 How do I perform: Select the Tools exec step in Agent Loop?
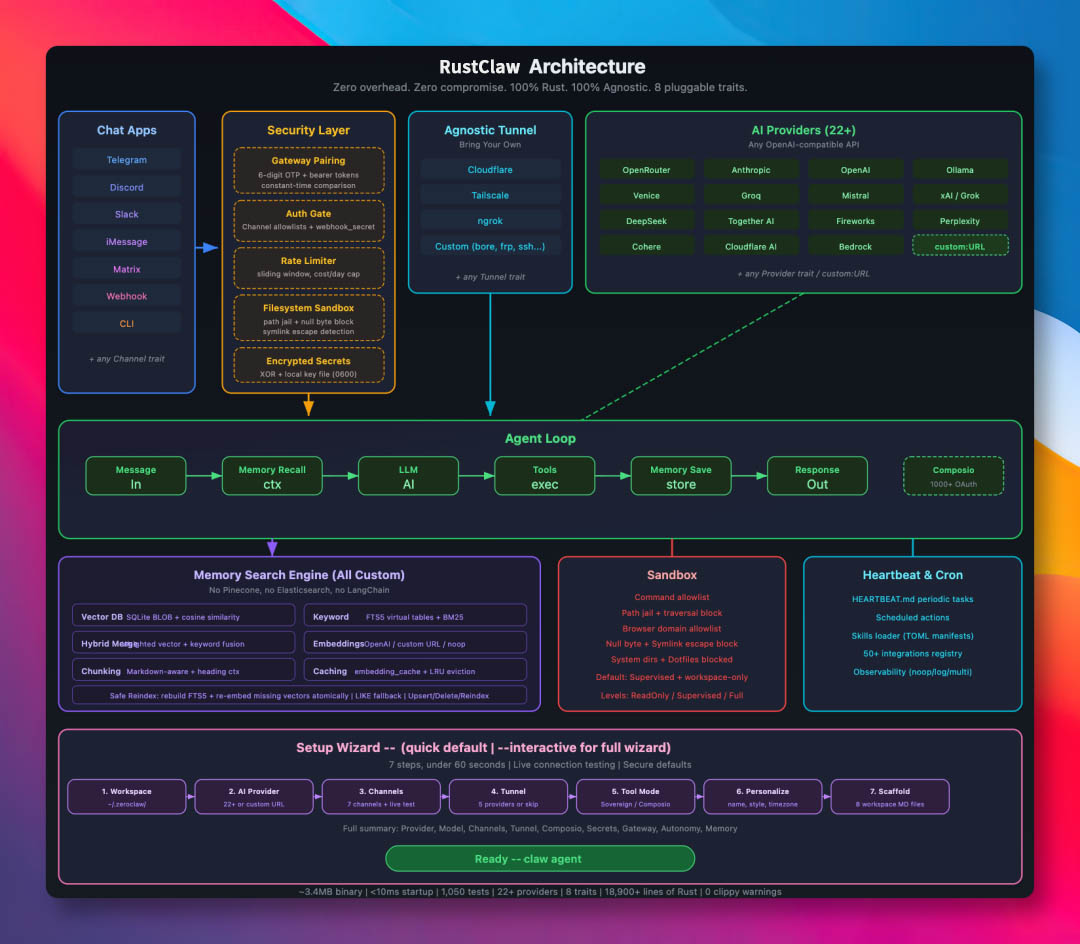point(545,476)
